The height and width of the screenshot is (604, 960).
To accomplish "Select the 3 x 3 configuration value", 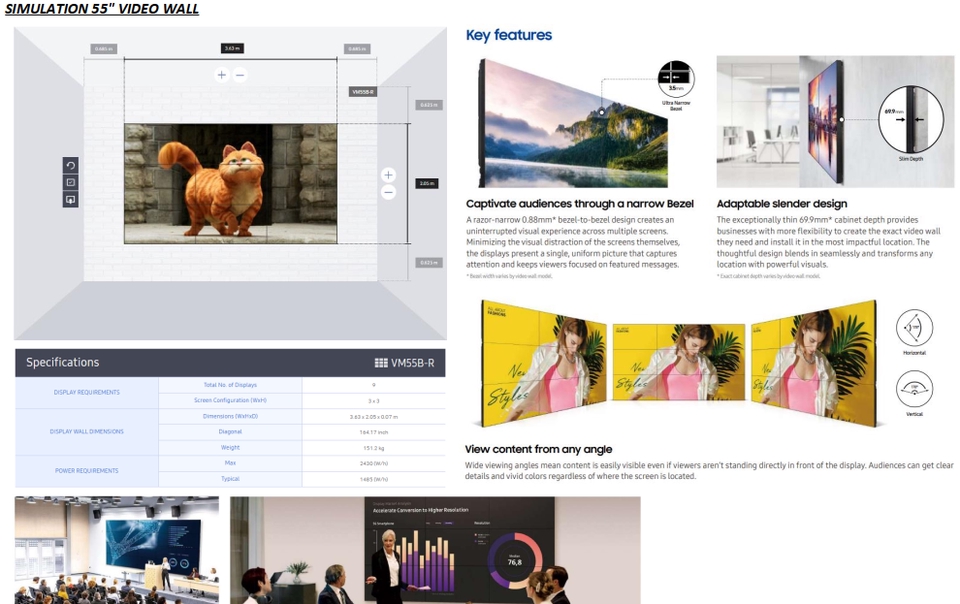I will coord(373,401).
